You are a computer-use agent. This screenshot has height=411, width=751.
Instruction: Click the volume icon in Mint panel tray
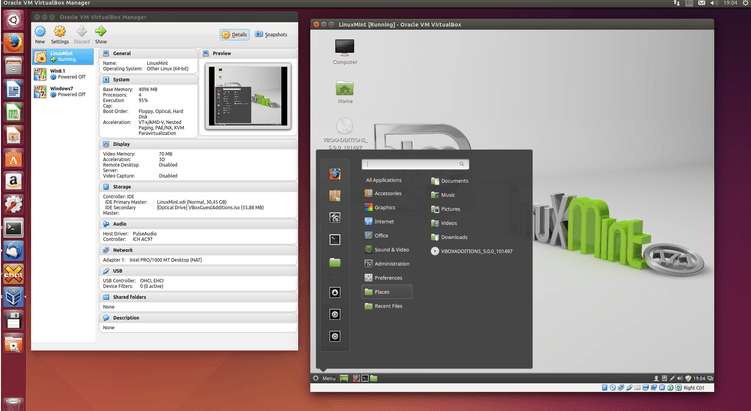(x=680, y=378)
